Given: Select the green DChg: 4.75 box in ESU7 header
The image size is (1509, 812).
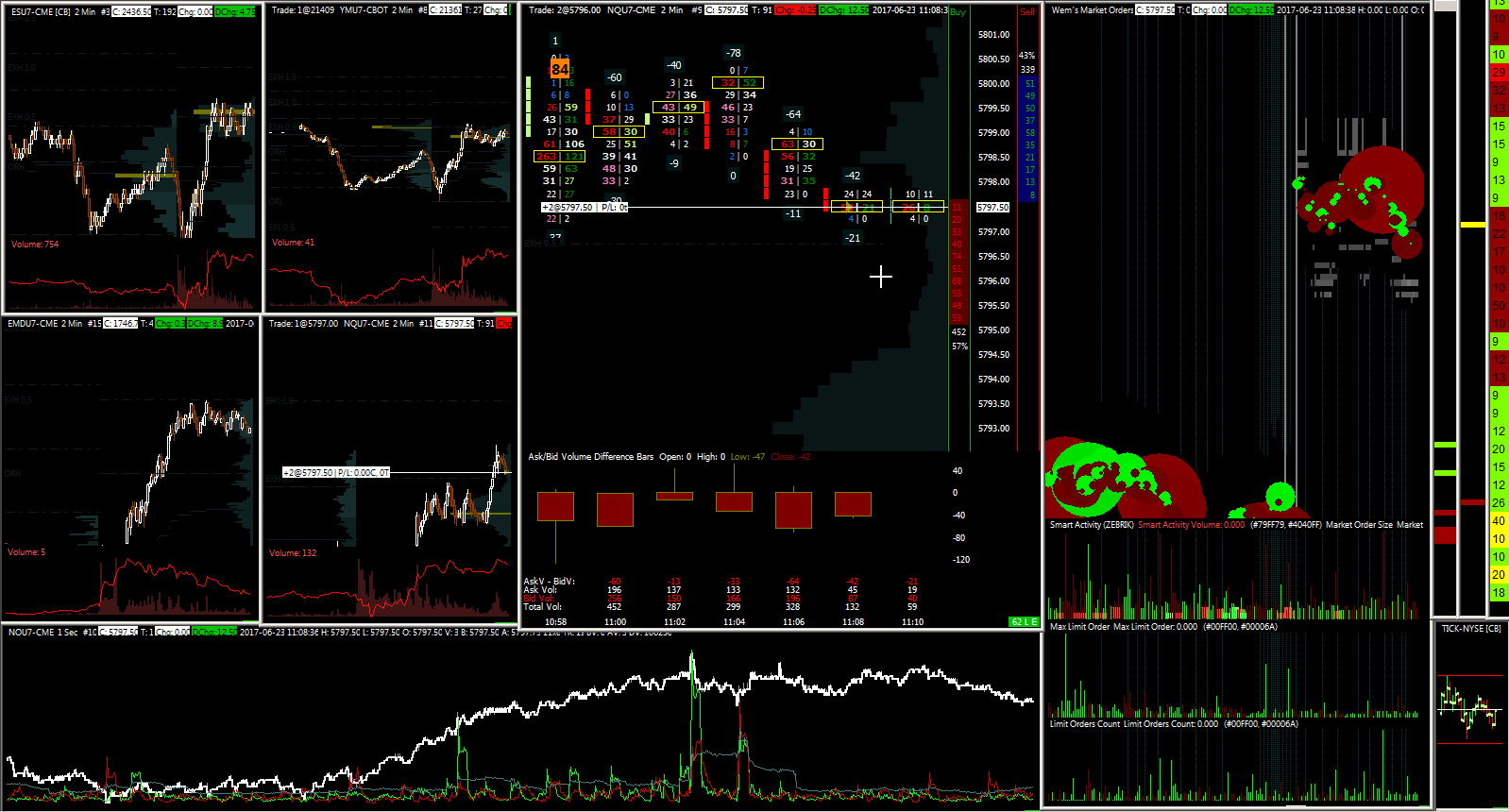Looking at the screenshot, I should click(x=235, y=11).
